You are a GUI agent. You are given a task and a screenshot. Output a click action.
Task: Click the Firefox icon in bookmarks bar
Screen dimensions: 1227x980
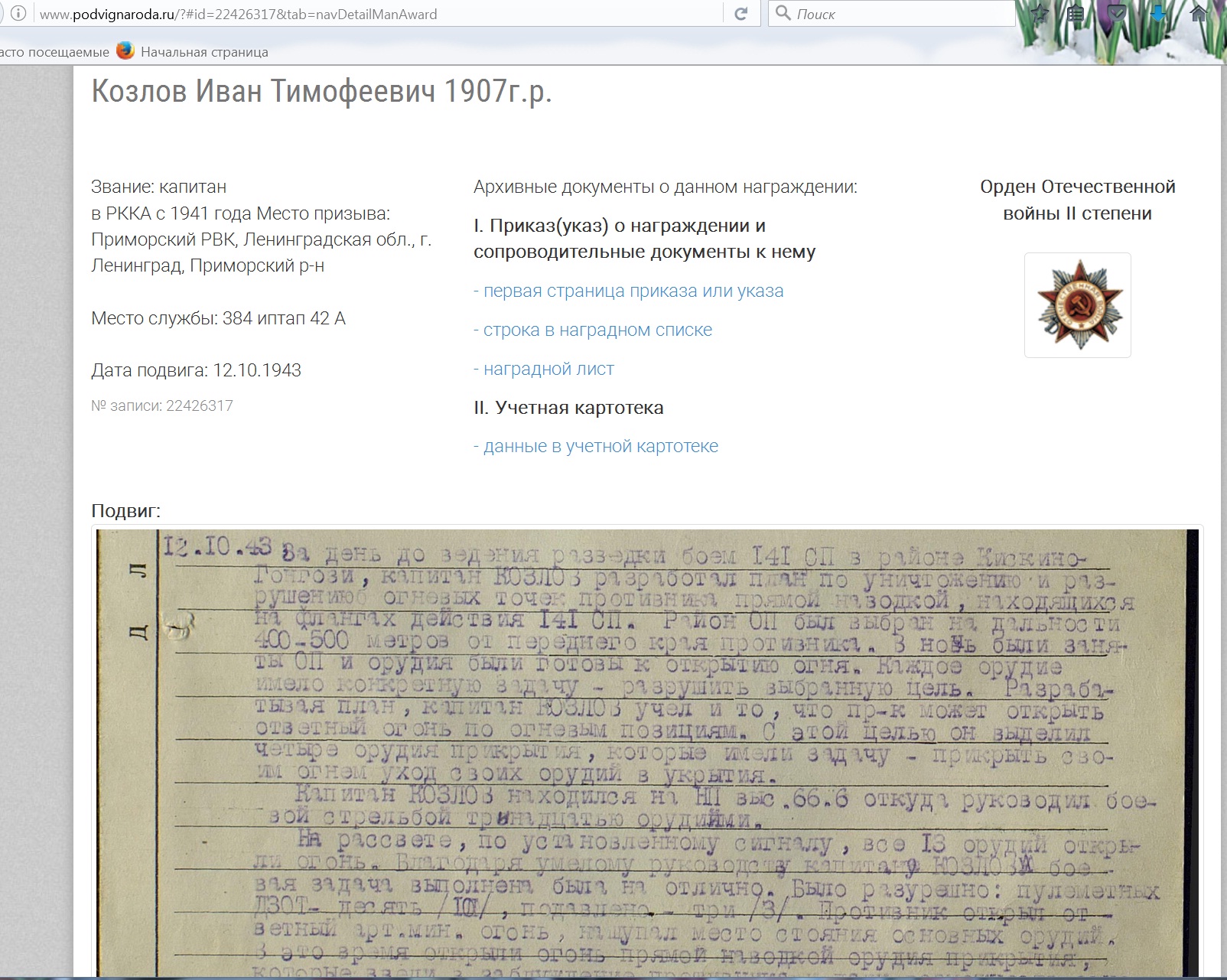coord(125,51)
